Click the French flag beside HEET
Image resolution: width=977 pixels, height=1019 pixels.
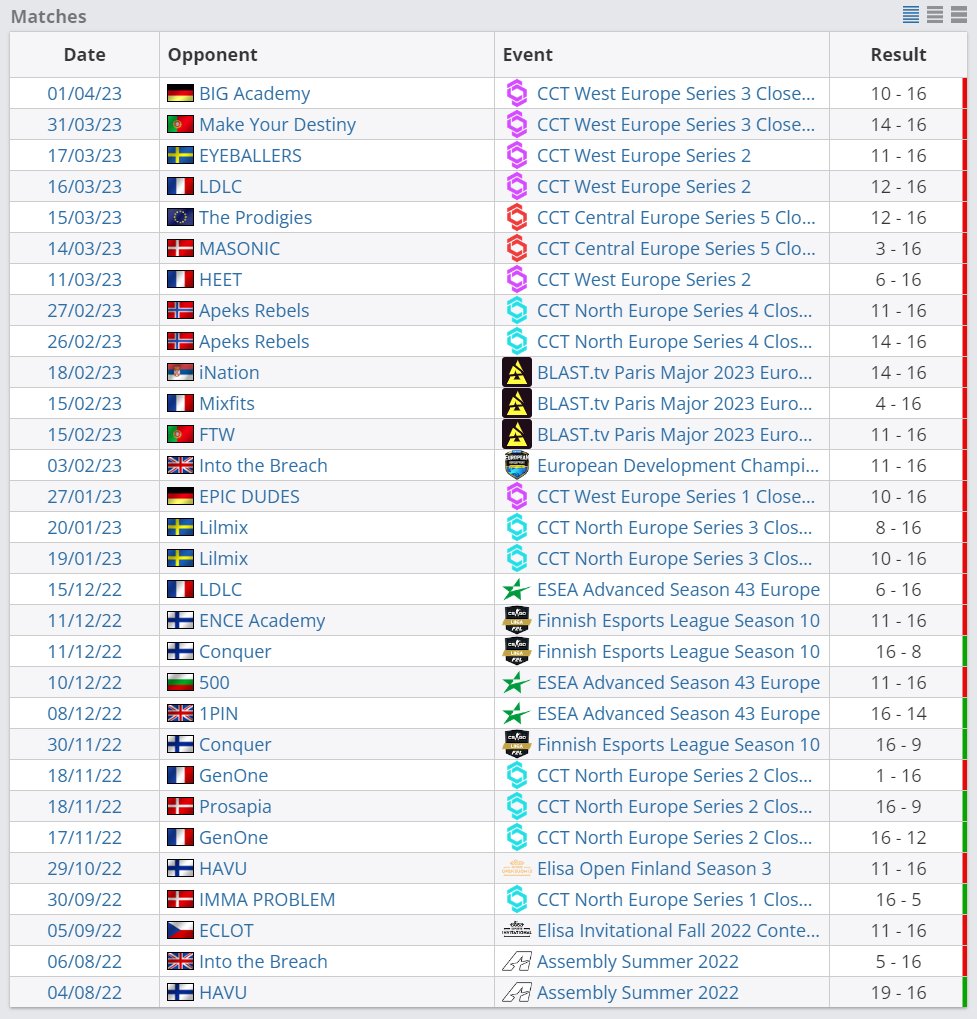coord(180,279)
